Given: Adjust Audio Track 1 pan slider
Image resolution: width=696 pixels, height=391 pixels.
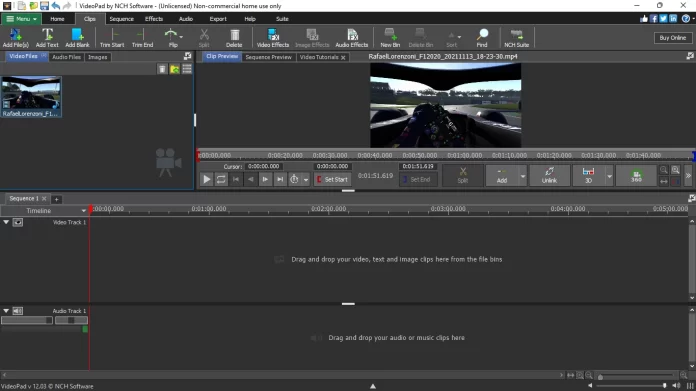Looking at the screenshot, I should tap(71, 320).
